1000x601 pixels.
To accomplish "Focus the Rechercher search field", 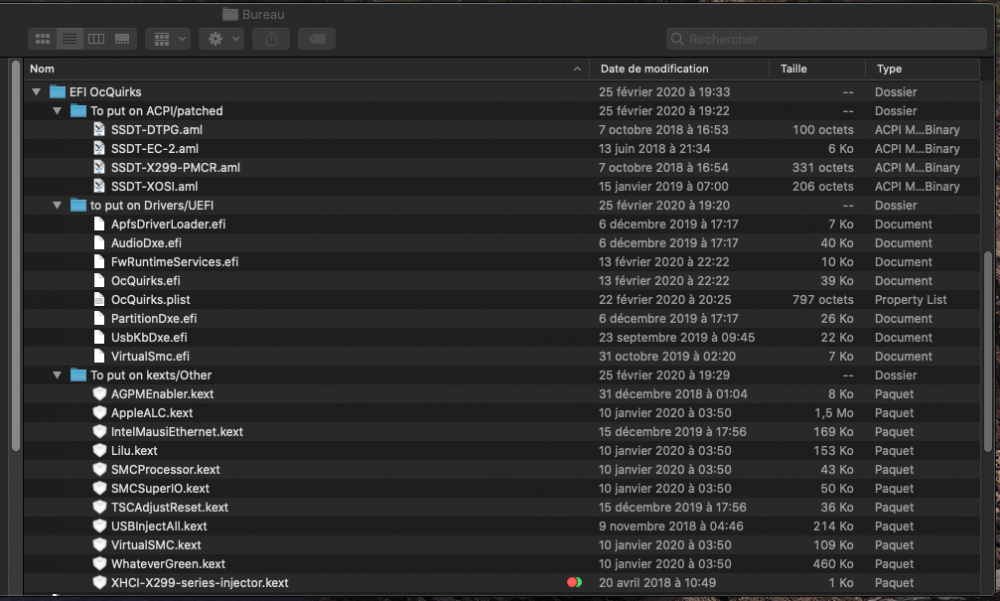I will (826, 39).
